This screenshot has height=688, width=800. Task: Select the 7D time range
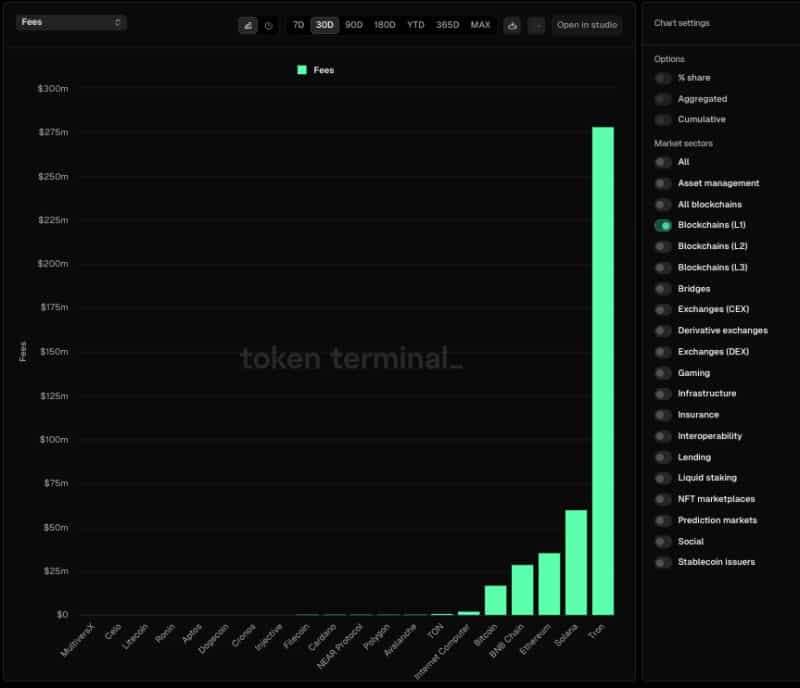[298, 24]
